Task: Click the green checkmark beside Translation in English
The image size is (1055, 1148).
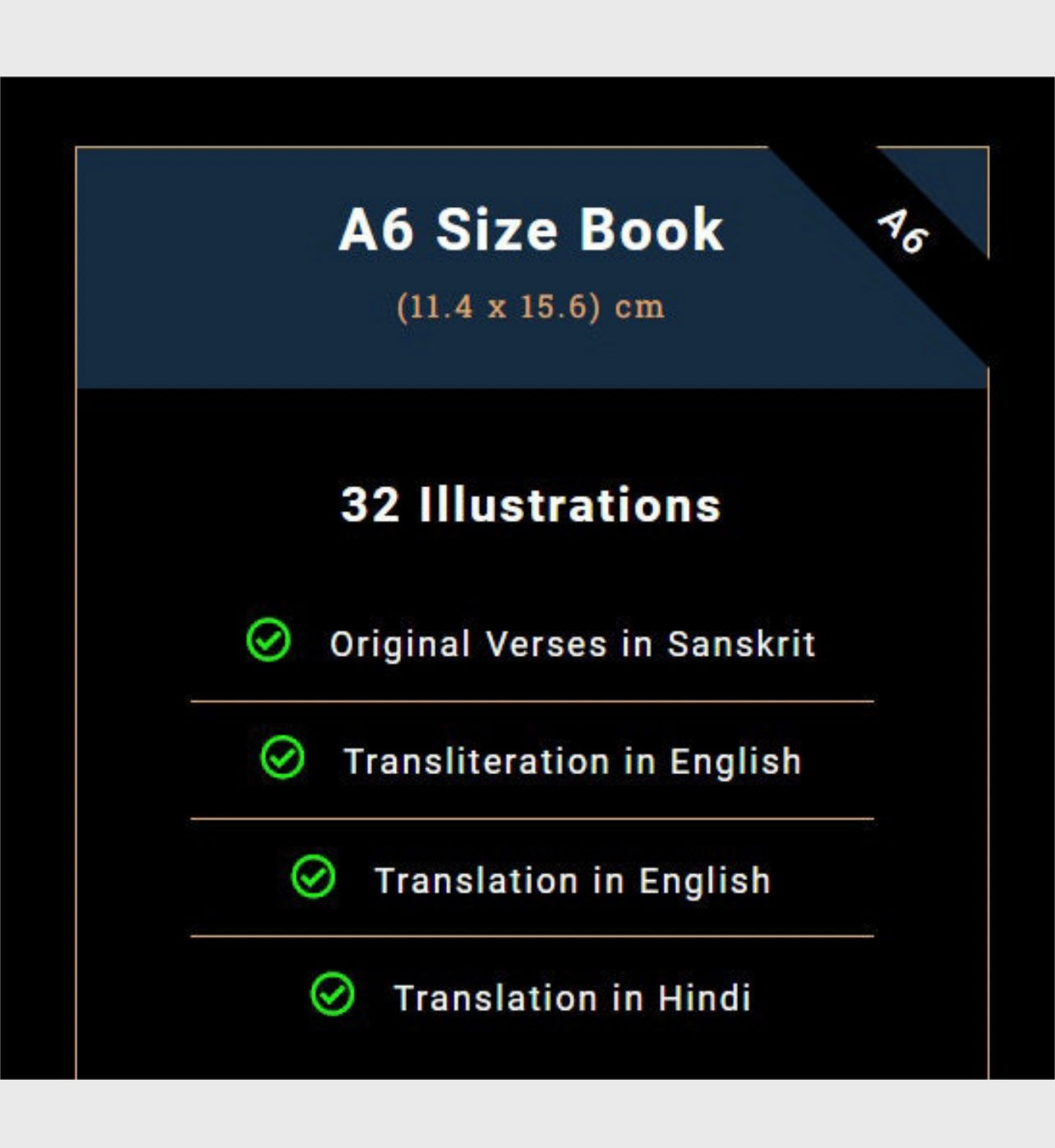Action: coord(313,876)
